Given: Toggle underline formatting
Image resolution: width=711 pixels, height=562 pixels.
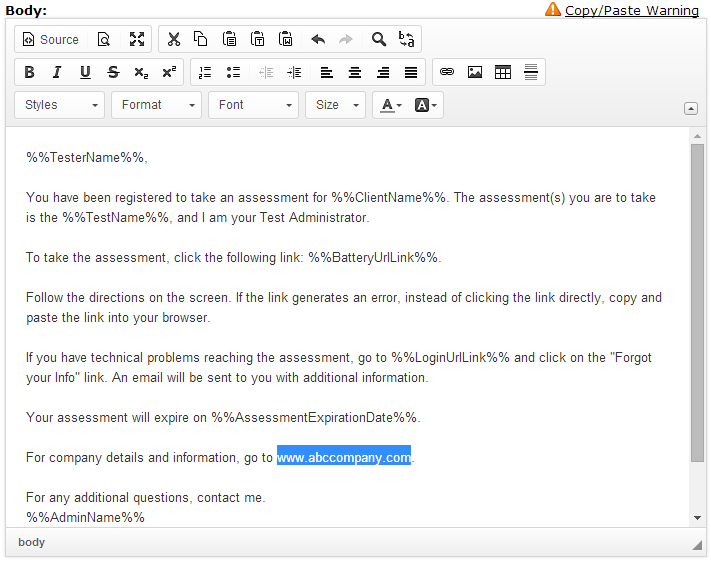Looking at the screenshot, I should 85,72.
